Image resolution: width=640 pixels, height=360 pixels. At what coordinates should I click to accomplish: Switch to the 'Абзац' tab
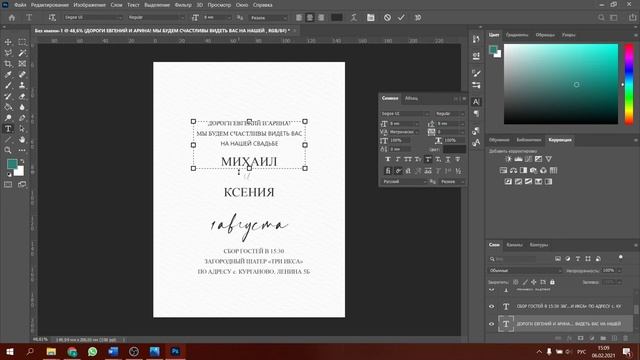[411, 98]
